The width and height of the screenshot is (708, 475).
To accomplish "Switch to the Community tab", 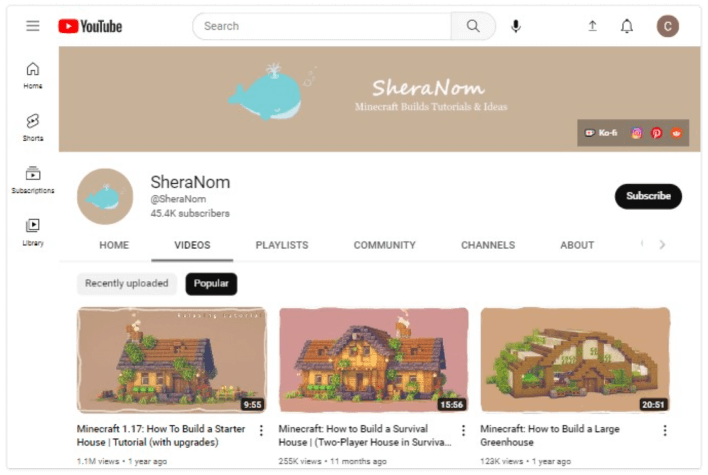I will coord(384,245).
